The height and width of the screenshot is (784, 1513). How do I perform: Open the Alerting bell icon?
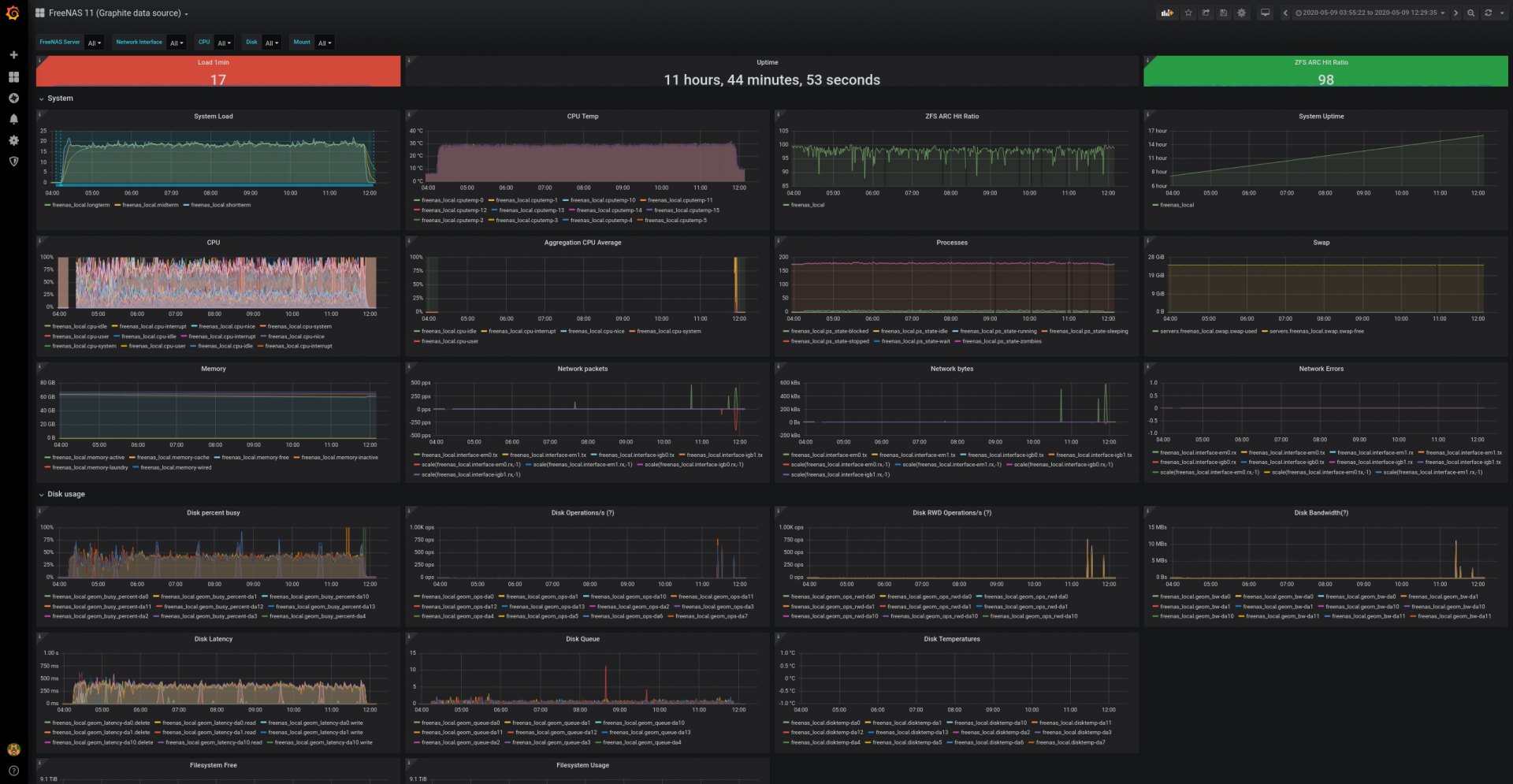pyautogui.click(x=13, y=120)
